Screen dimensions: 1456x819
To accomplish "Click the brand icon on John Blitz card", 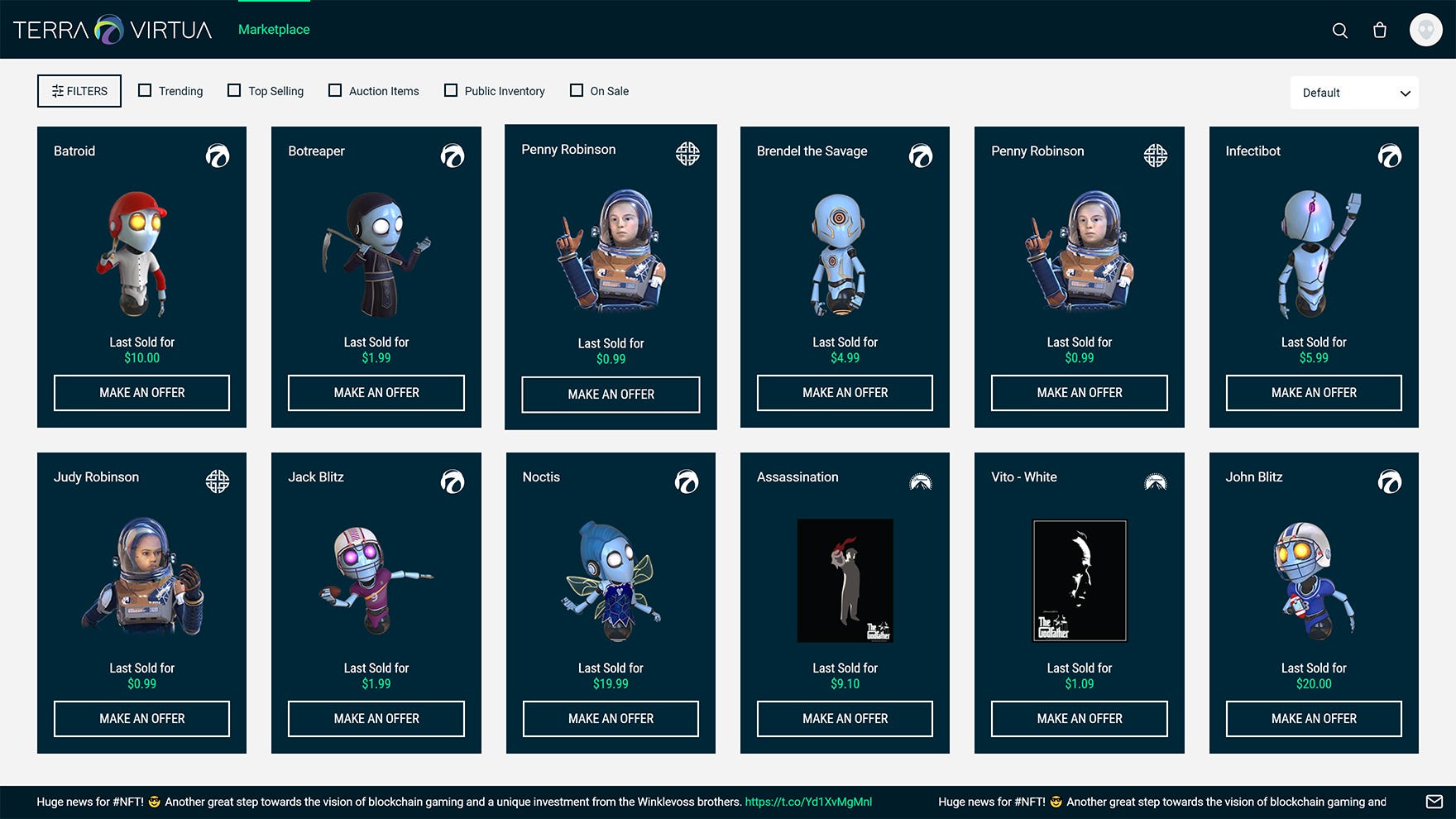I will tap(1390, 481).
